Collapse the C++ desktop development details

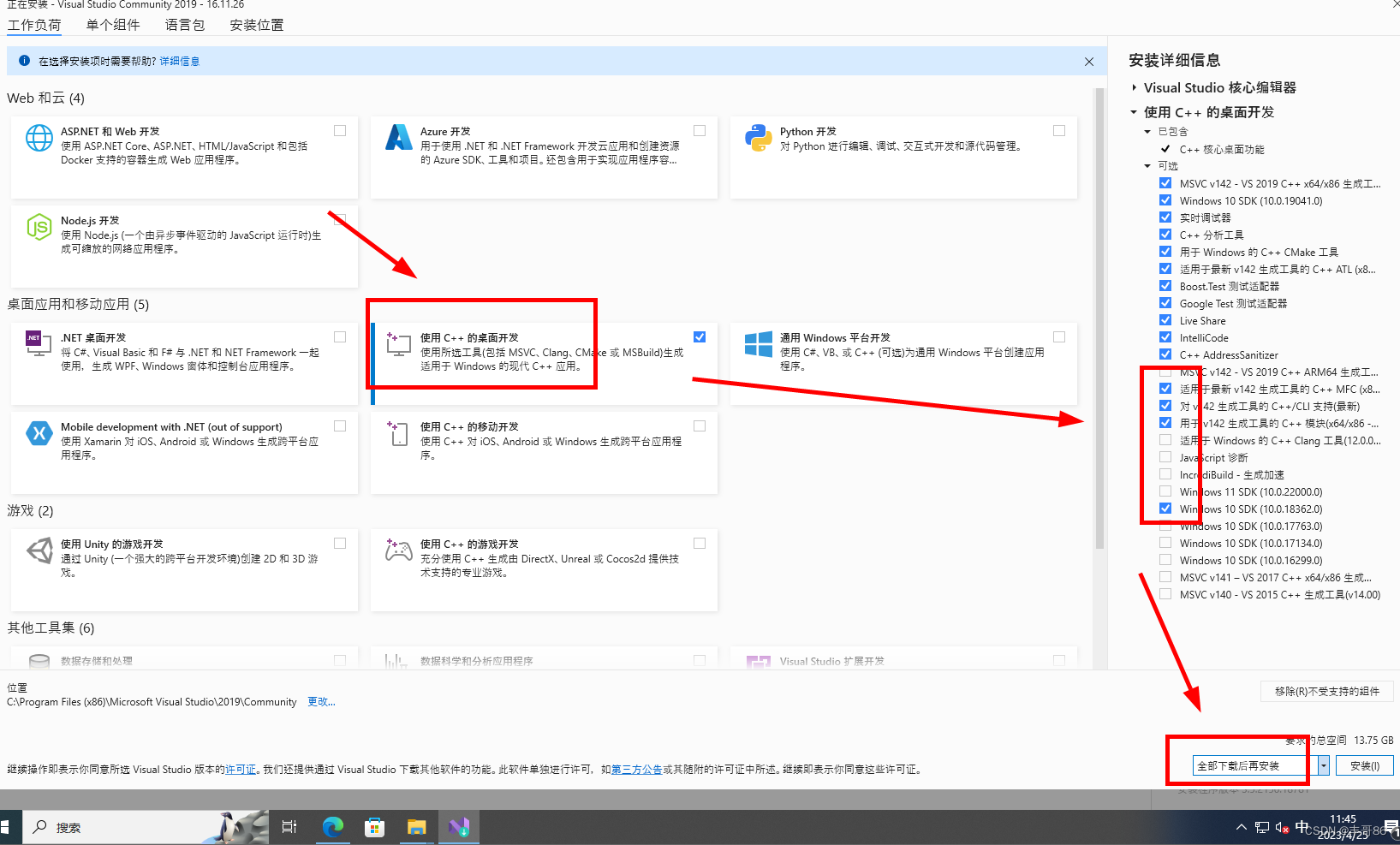1134,112
